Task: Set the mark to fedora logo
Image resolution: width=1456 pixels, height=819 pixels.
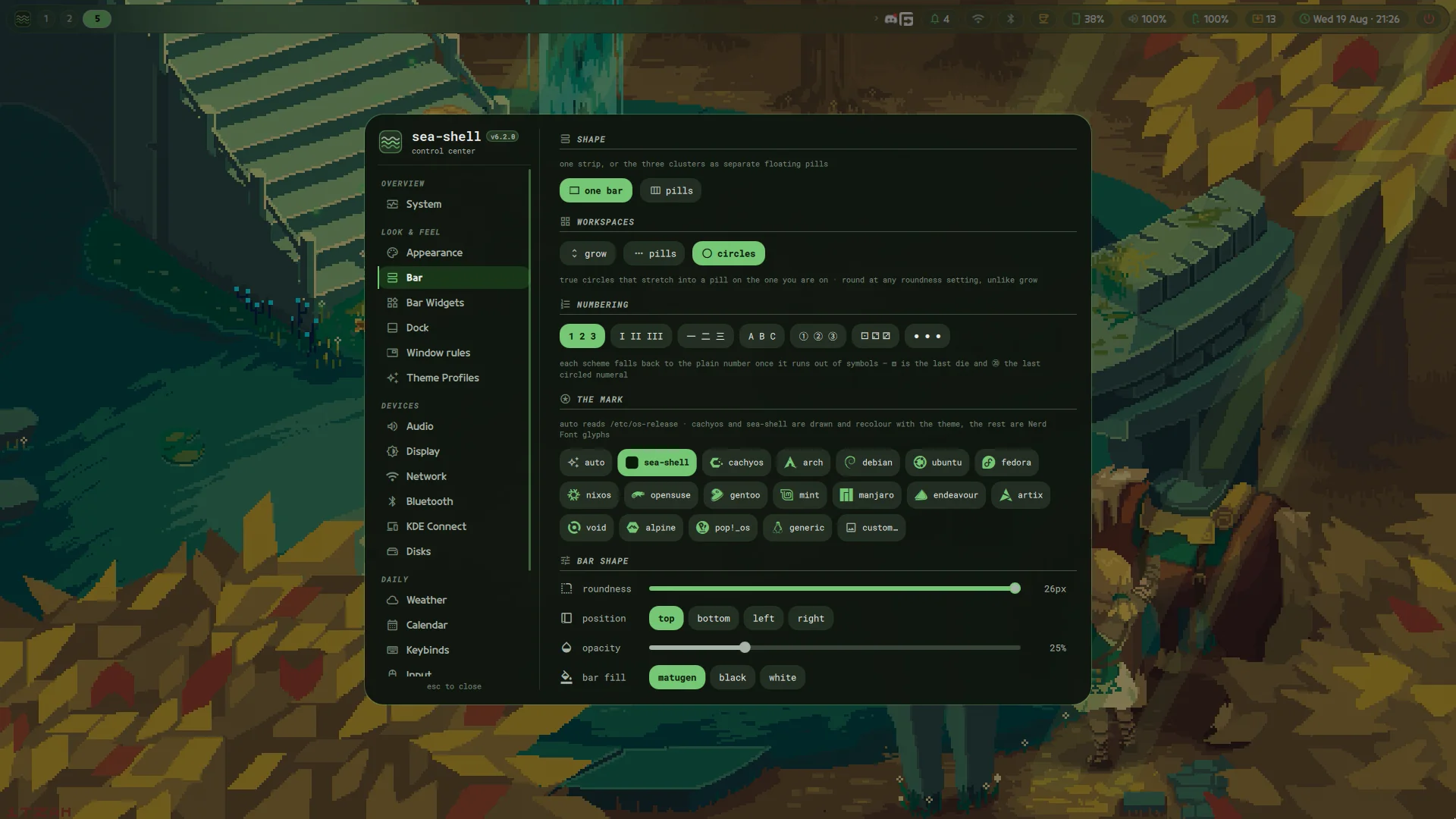Action: coord(1007,463)
